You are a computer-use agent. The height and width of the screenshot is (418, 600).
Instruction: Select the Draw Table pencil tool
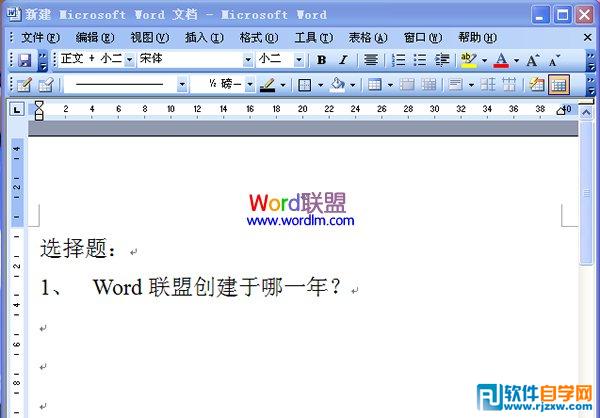tap(24, 85)
